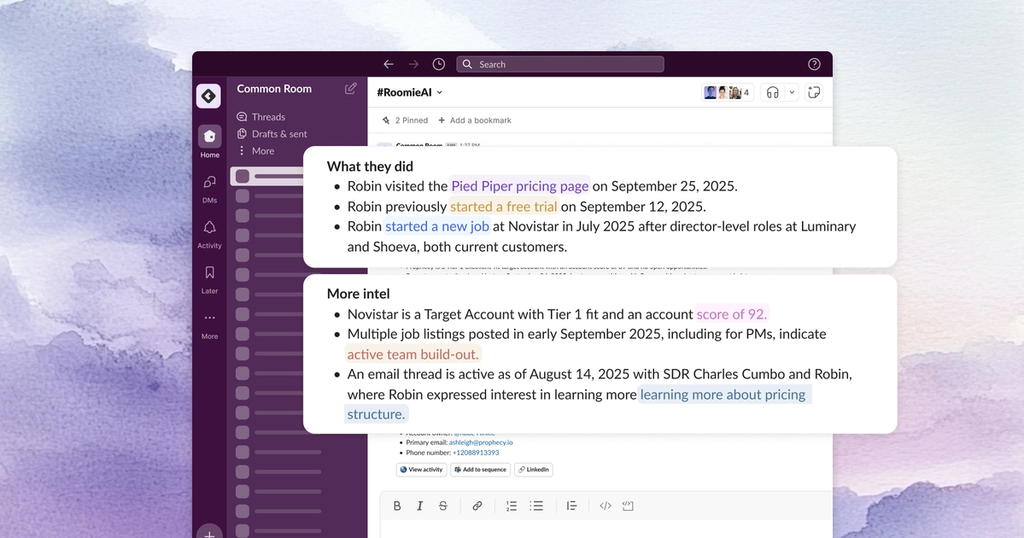
Task: View channel members avatars with count 4
Action: (727, 93)
